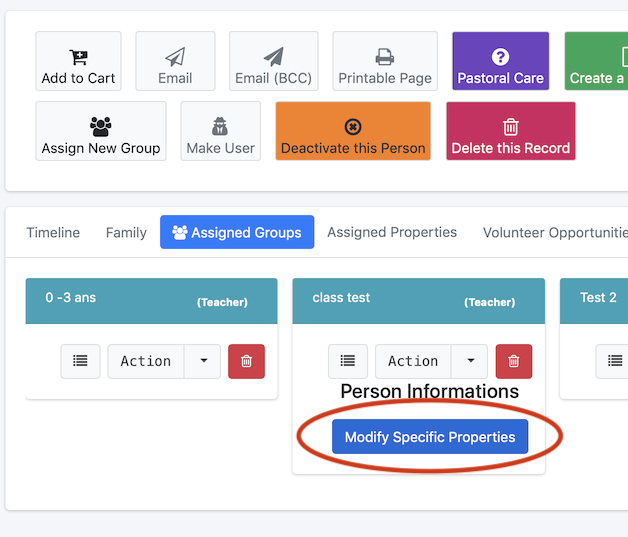Click the red trash icon in 0 -3 ans card
This screenshot has width=628, height=537.
(x=246, y=361)
